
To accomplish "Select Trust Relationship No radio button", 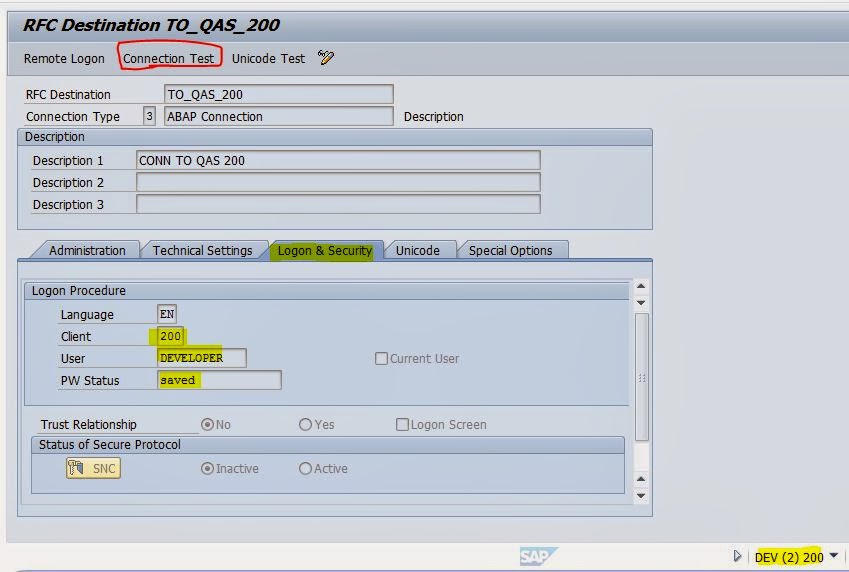I will [x=207, y=424].
